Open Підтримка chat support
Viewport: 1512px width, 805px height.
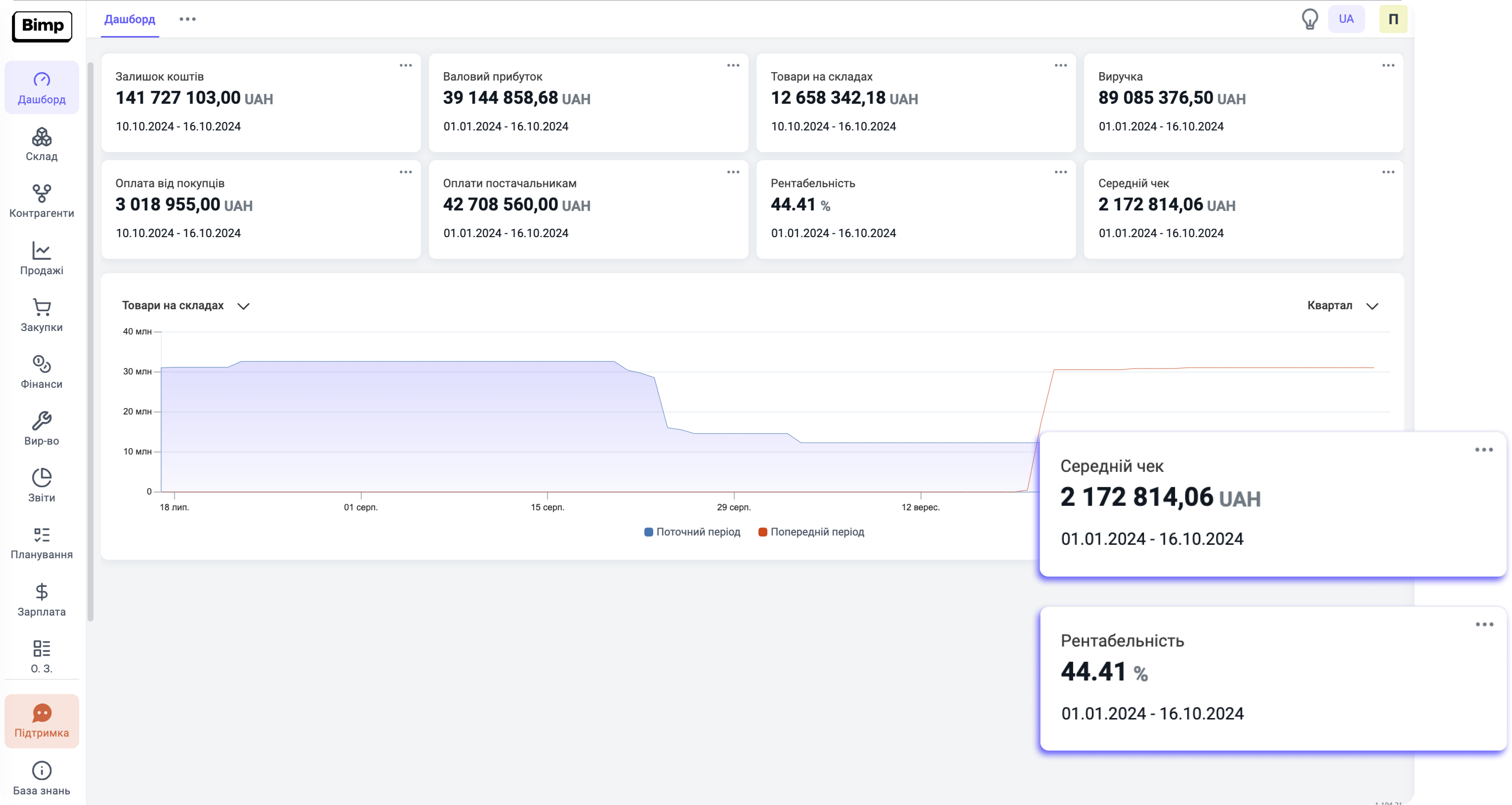coord(42,721)
